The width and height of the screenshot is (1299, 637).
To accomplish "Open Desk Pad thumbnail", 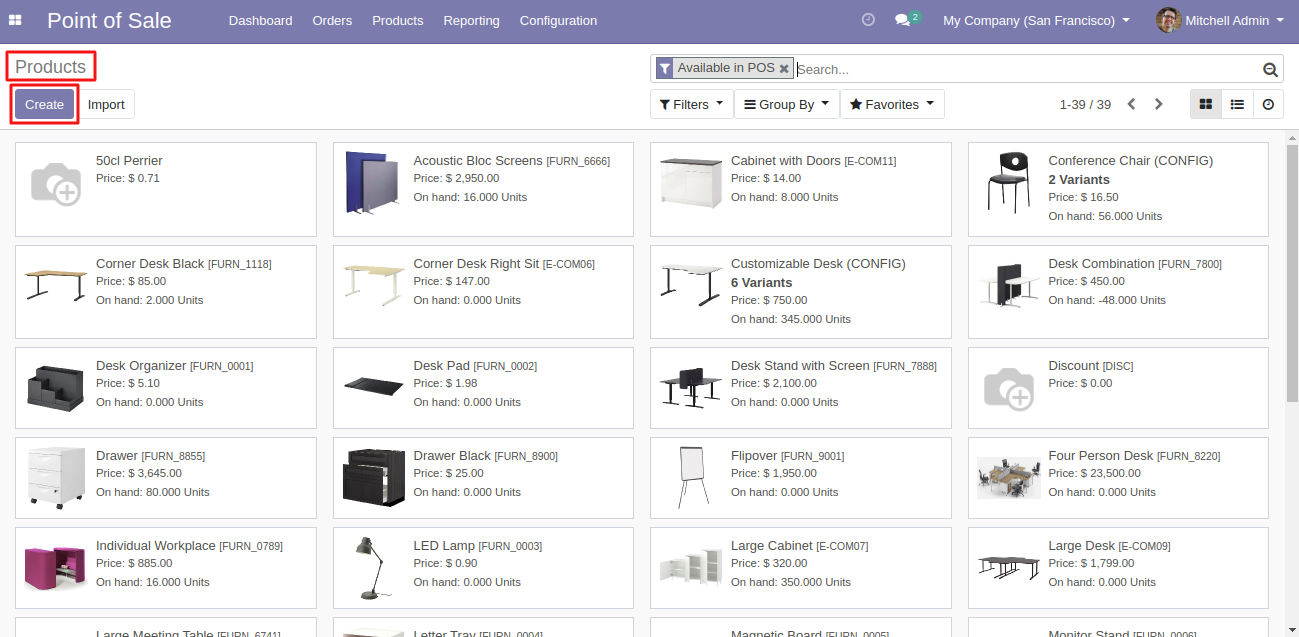I will (x=373, y=386).
